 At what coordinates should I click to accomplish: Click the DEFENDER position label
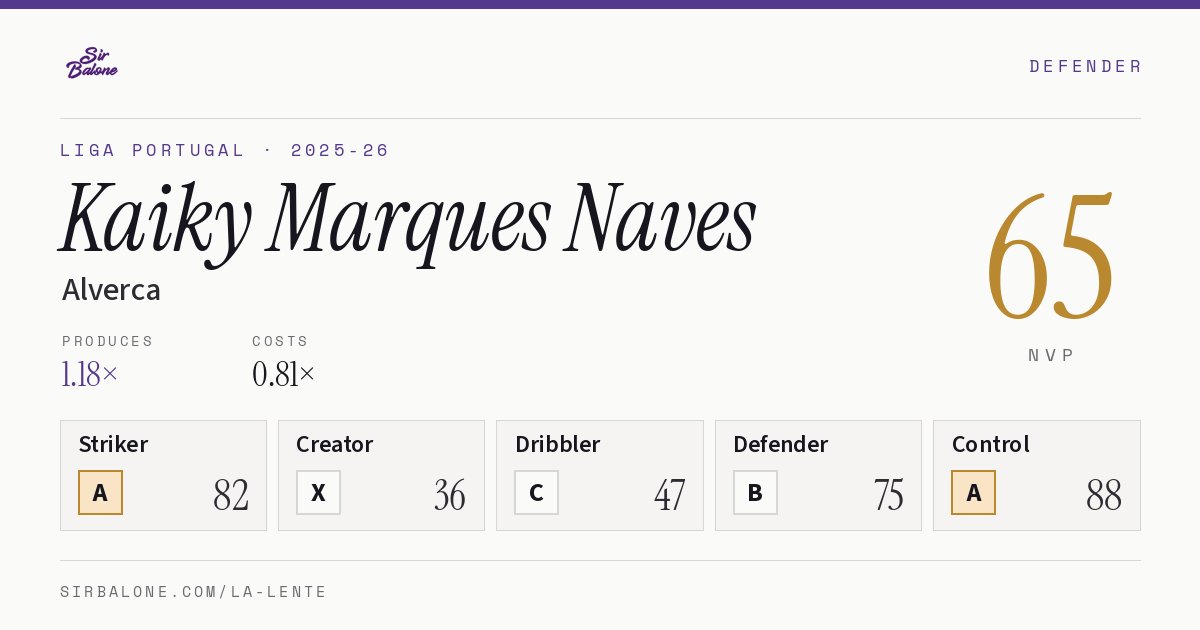tap(1085, 66)
